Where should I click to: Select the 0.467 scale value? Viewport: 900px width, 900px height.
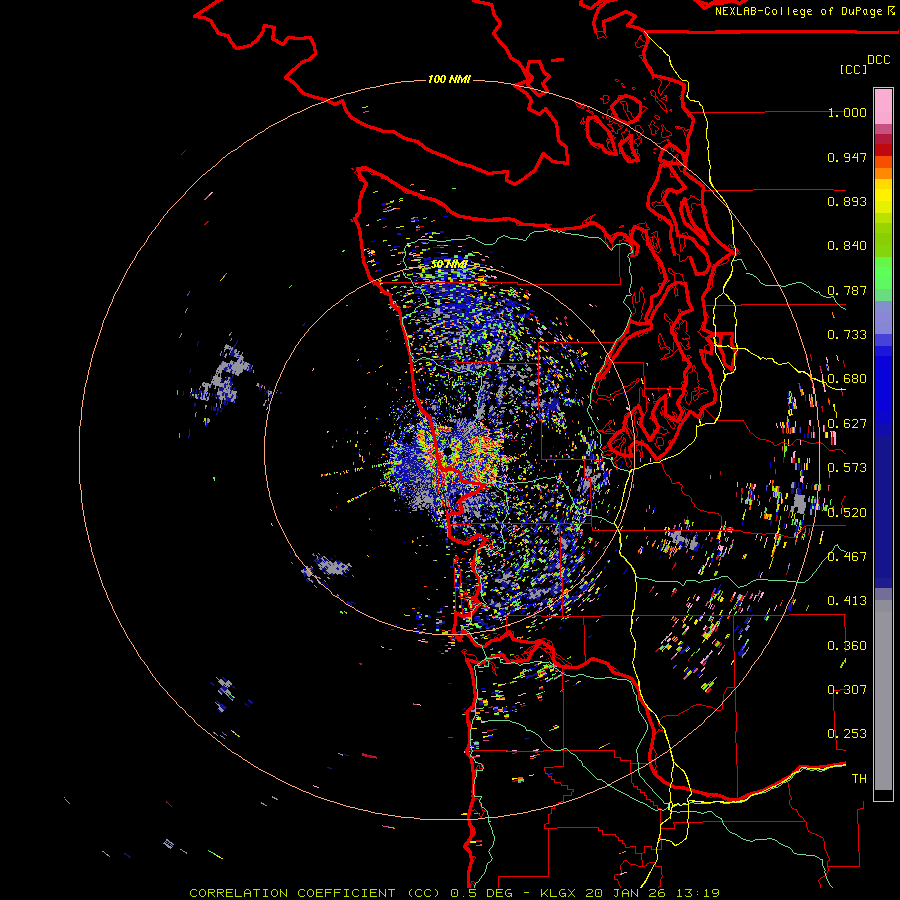847,556
